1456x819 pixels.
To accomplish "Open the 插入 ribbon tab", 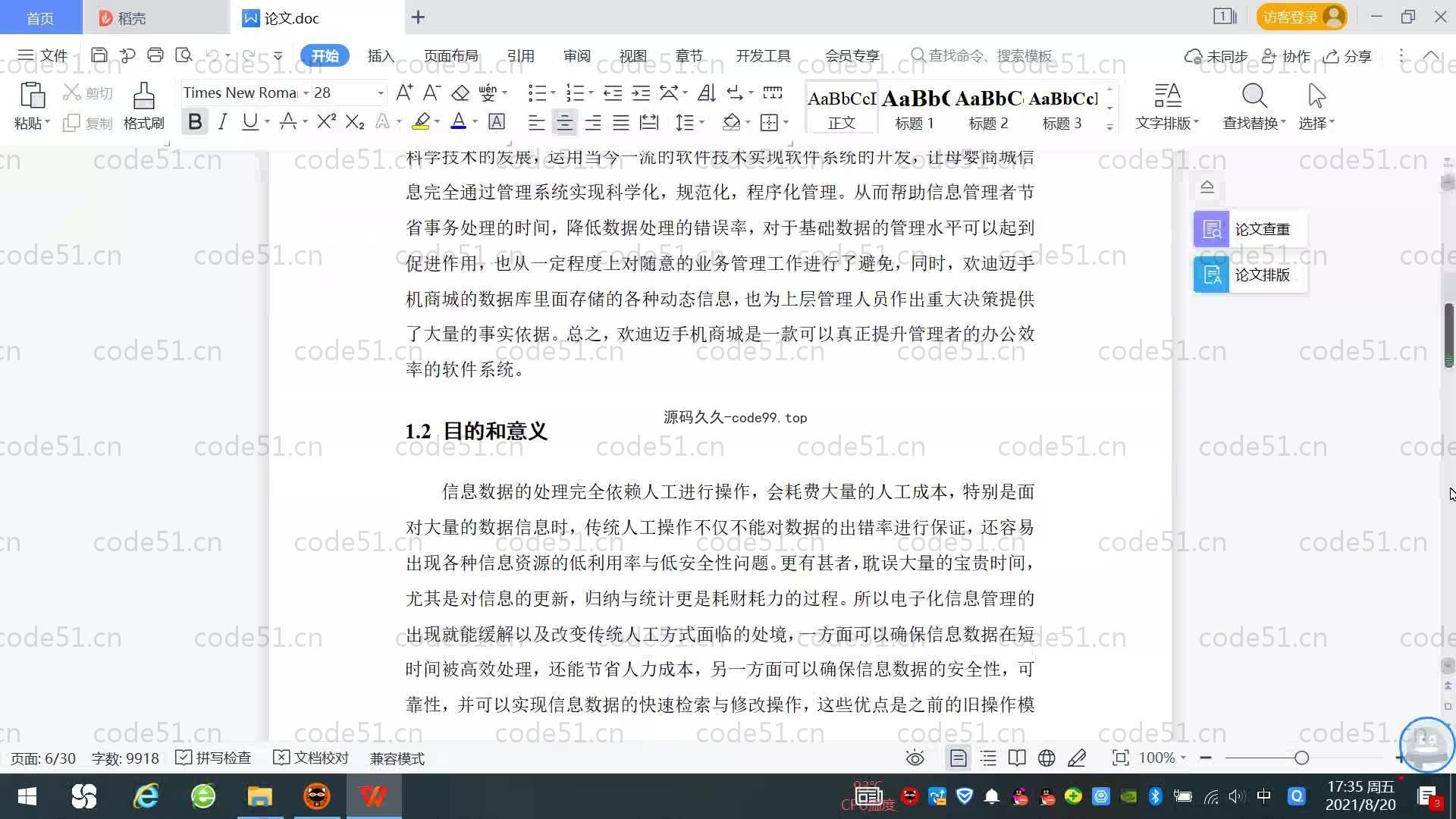I will pos(381,55).
